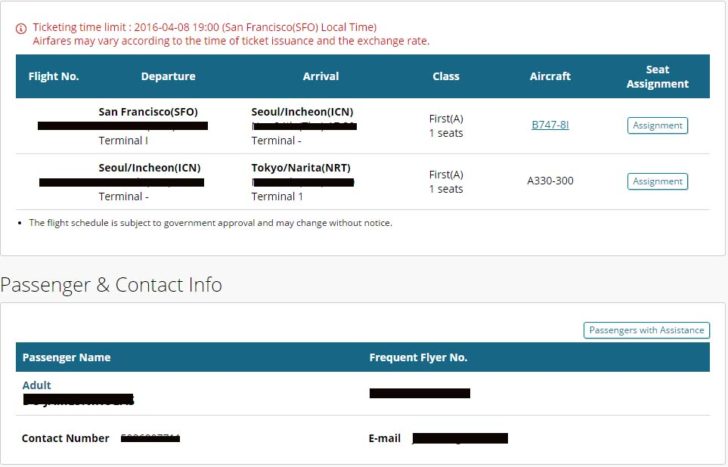Click the ticketing time limit info icon
This screenshot has height=467, width=728.
21,28
